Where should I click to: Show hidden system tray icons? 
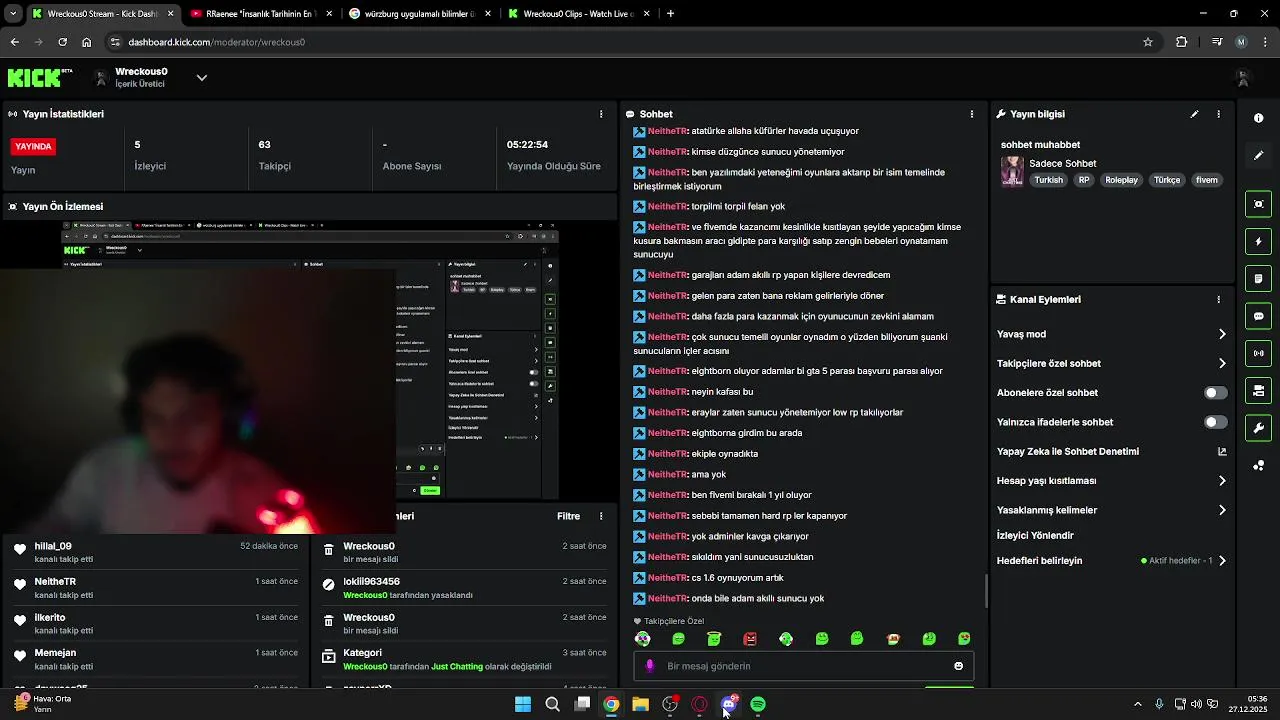1137,704
